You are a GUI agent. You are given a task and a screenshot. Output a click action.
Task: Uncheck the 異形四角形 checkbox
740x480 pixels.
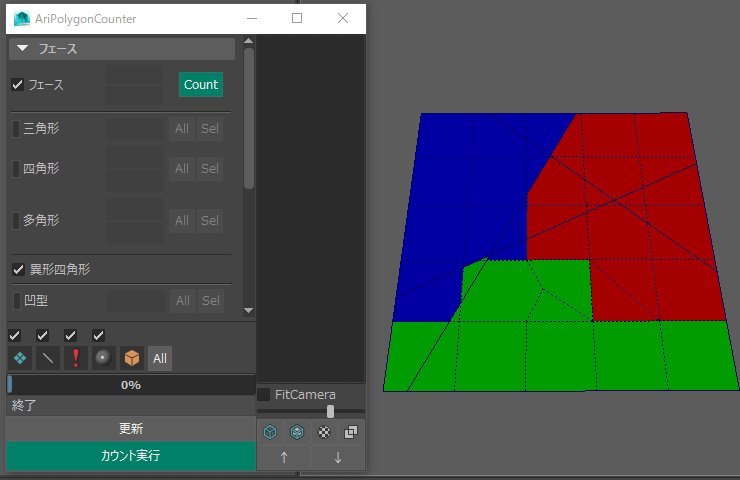[18, 269]
